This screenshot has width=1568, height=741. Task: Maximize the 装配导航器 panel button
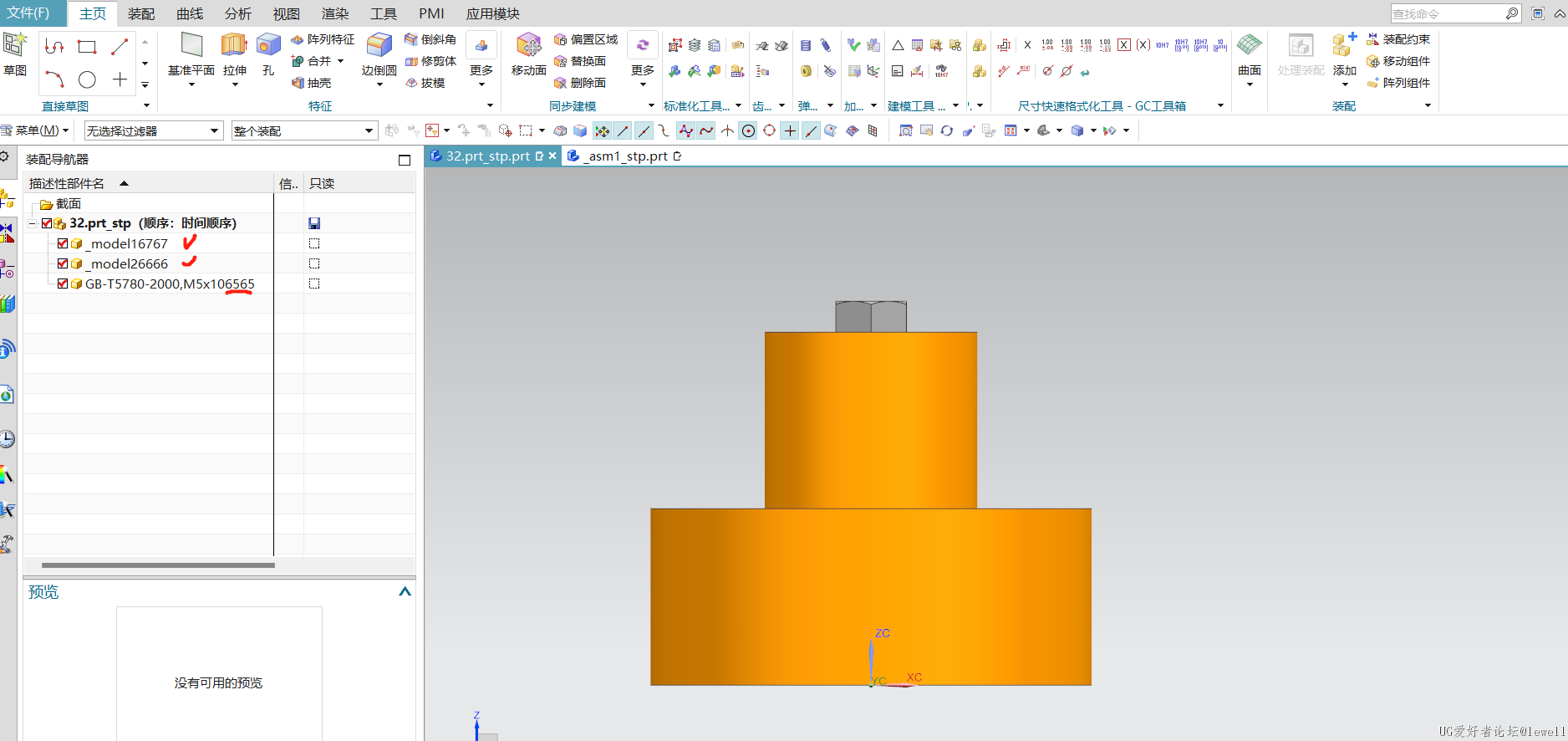tap(405, 160)
